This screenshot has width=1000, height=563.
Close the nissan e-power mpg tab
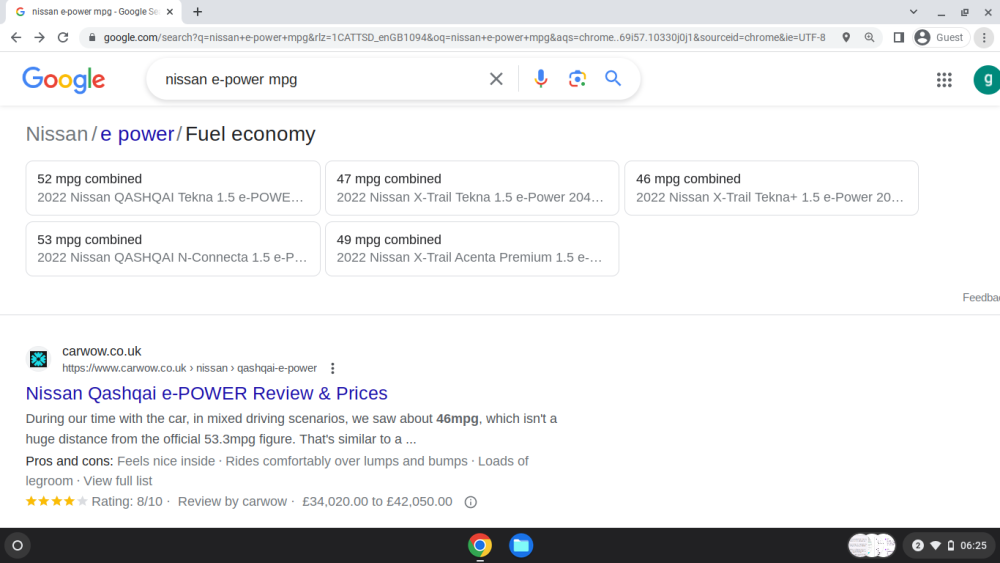170,11
